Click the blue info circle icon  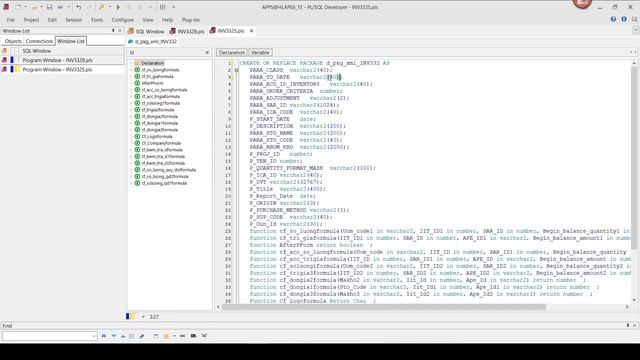624,19
